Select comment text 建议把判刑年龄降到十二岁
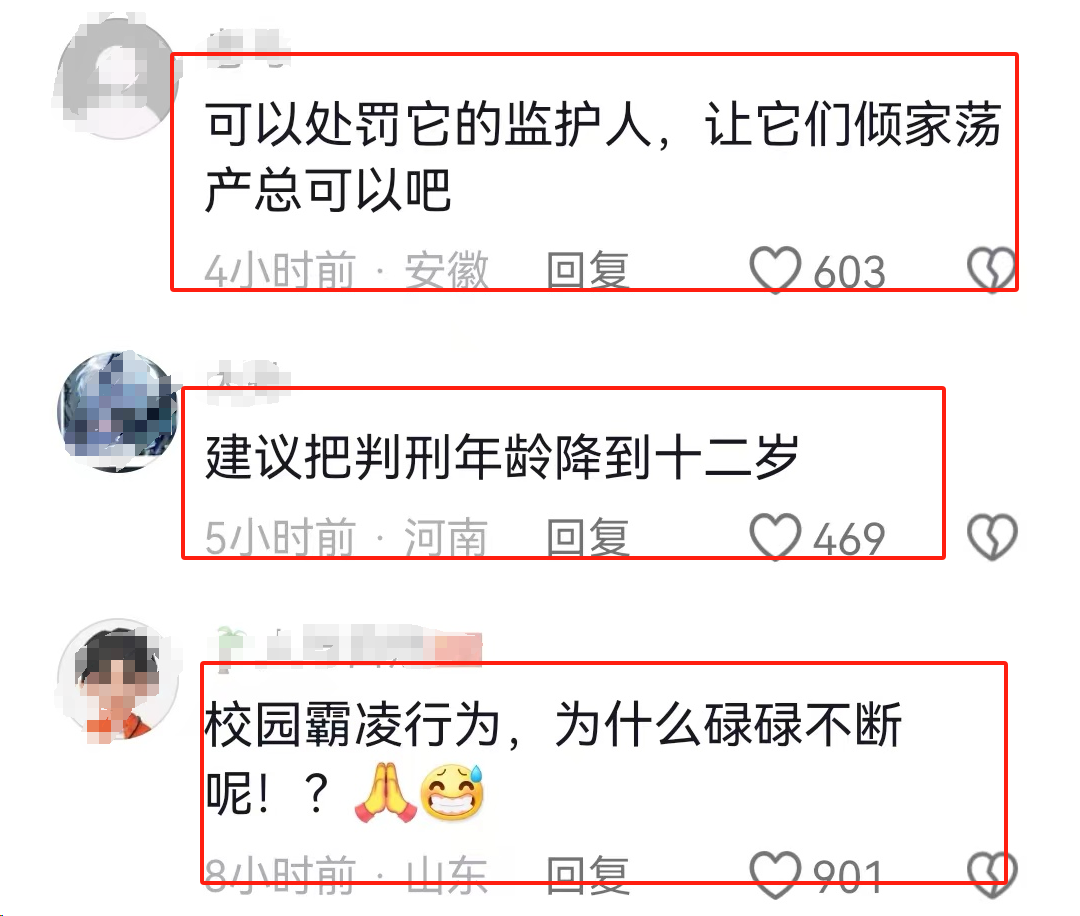The height and width of the screenshot is (916, 1080). (501, 457)
